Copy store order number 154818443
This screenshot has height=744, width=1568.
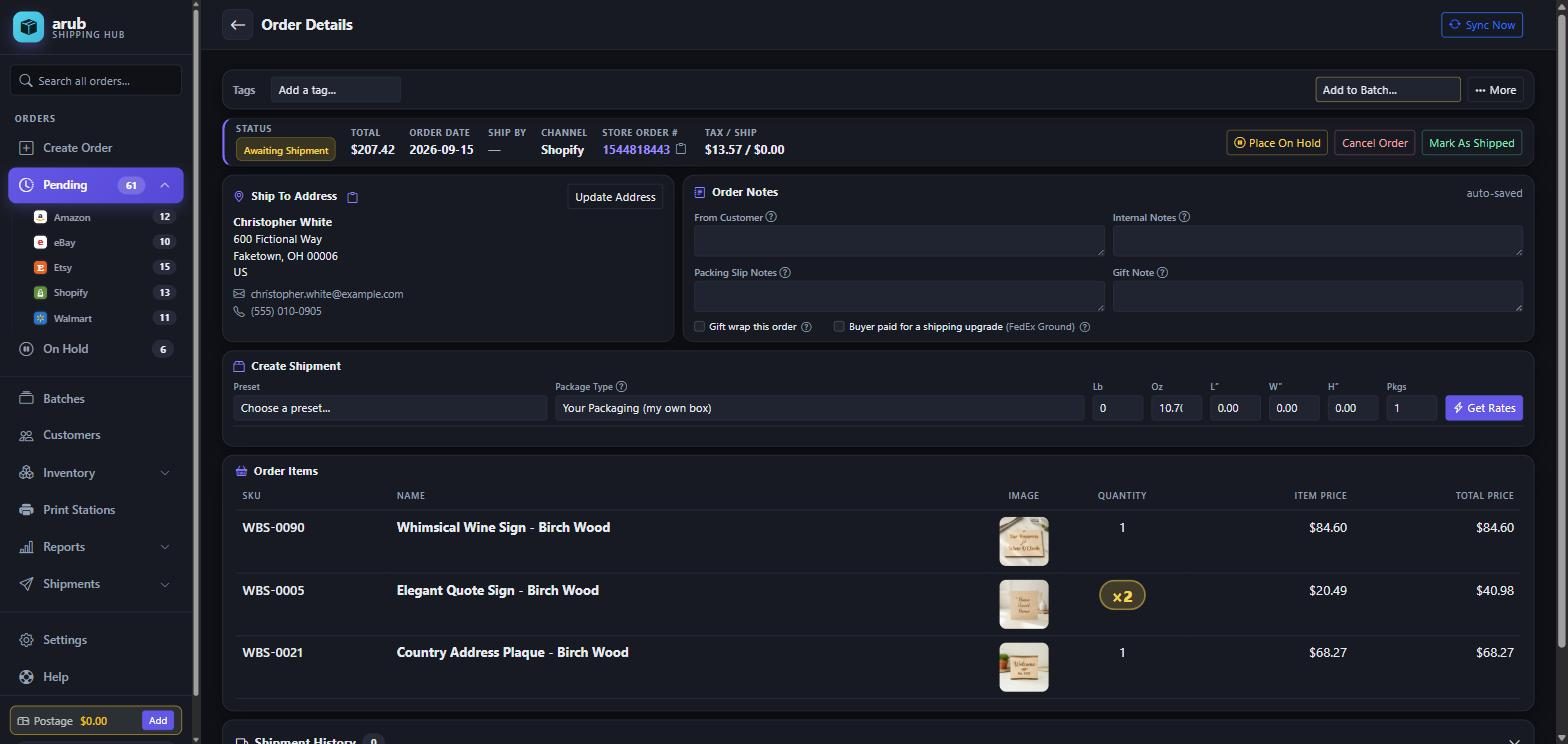(x=681, y=150)
